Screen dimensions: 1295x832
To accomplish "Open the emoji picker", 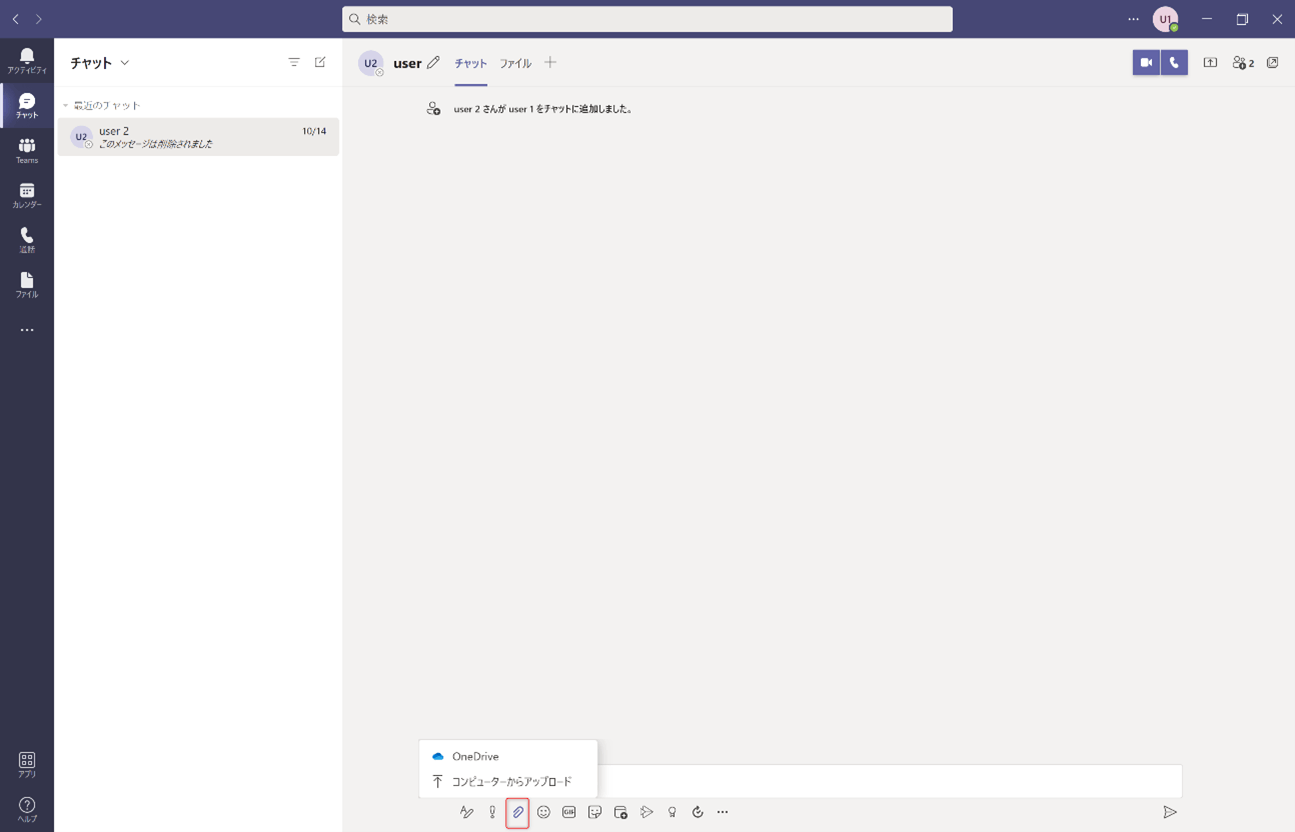I will [x=543, y=812].
